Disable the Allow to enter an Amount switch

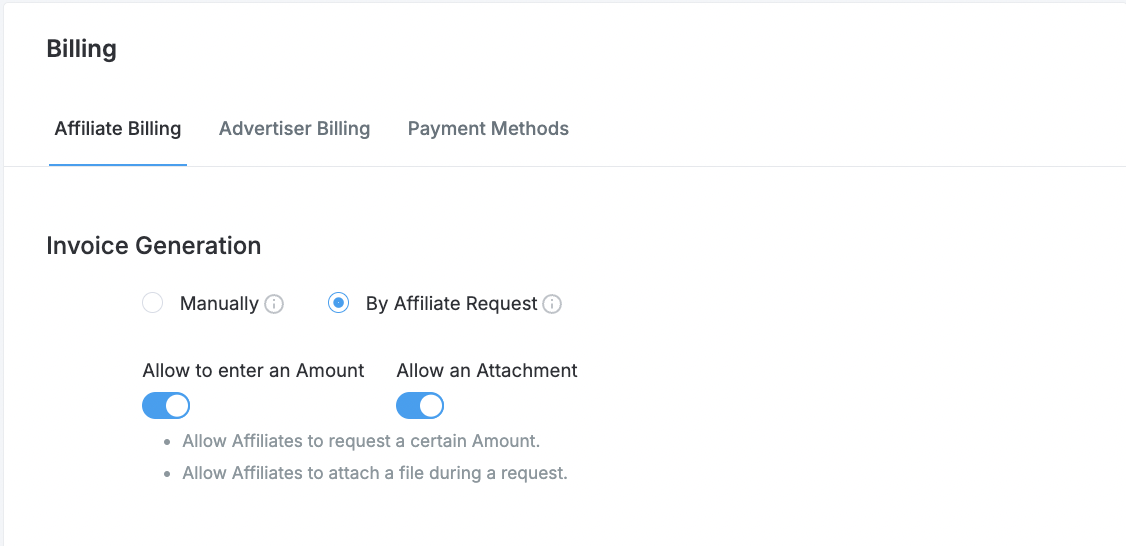(166, 406)
